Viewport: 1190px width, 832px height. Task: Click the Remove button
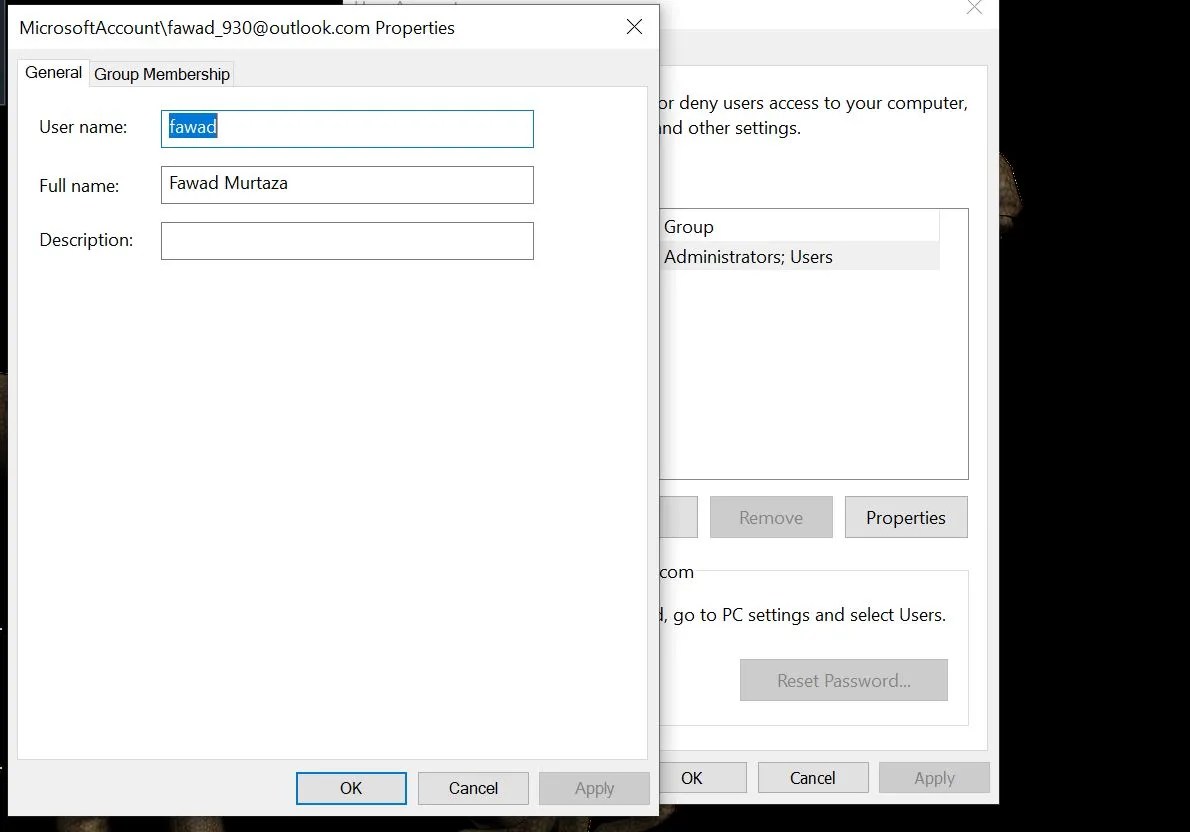pos(770,517)
